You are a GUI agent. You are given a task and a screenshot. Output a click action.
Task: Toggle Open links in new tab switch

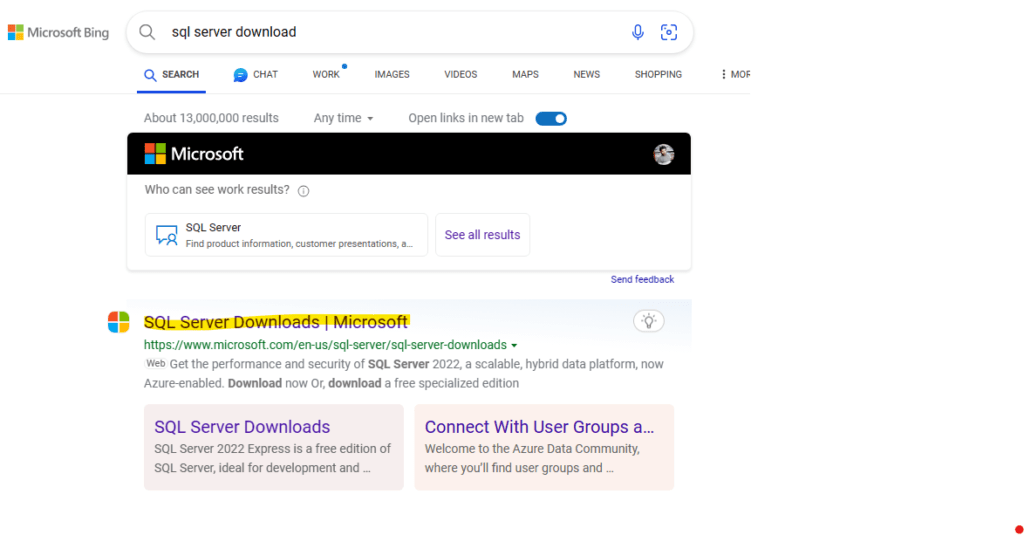tap(551, 118)
